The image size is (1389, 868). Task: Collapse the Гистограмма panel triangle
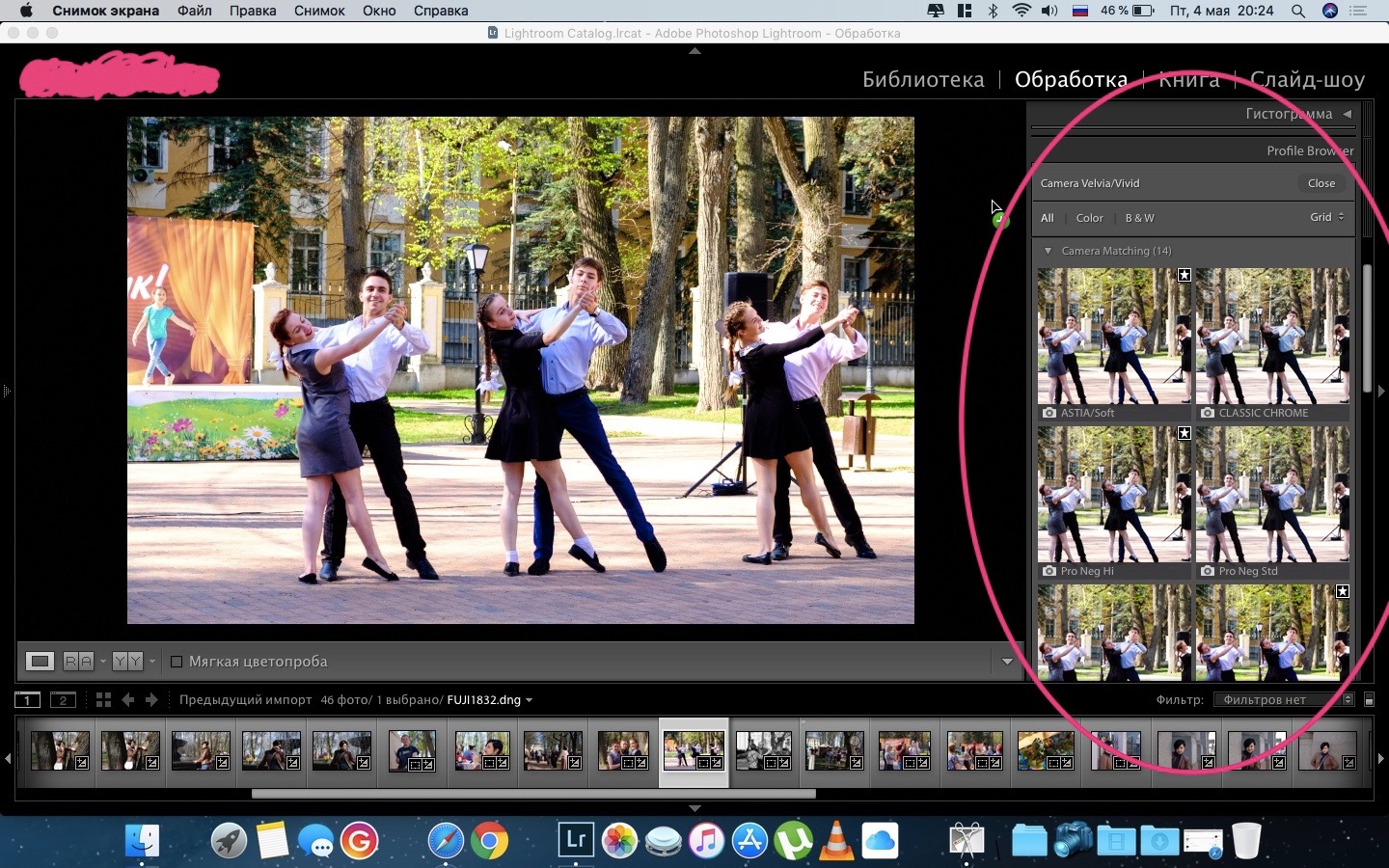click(1348, 114)
